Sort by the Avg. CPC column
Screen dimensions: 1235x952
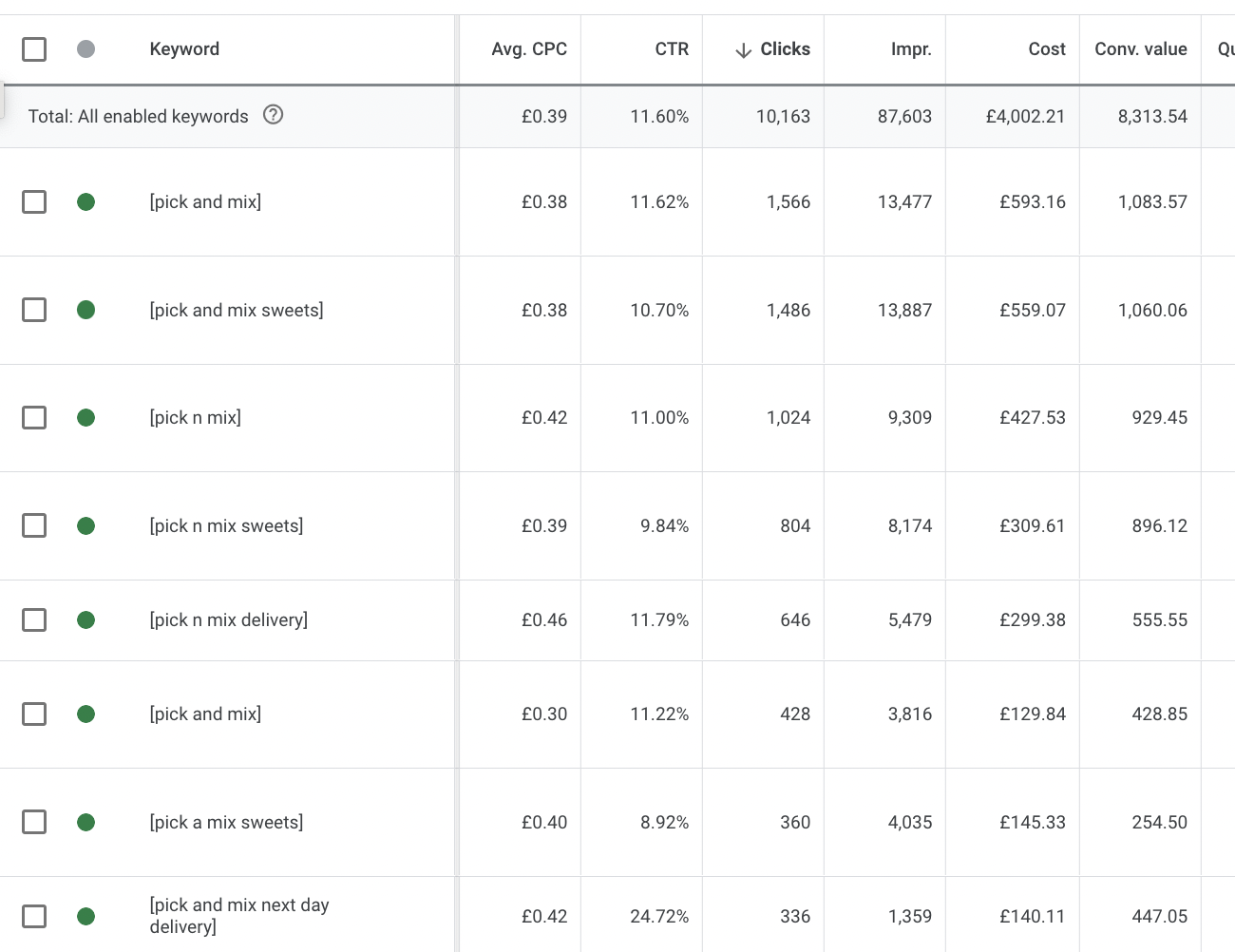click(x=528, y=49)
